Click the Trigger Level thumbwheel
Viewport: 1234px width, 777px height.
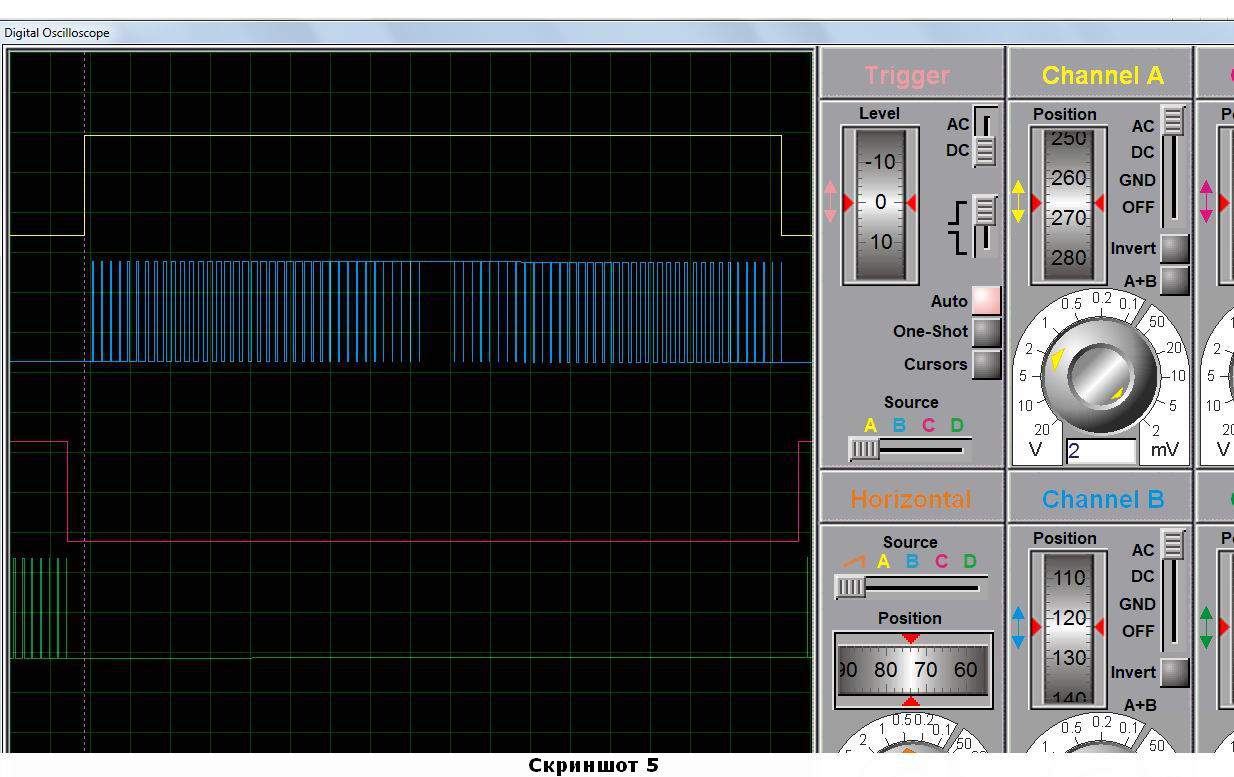(880, 203)
